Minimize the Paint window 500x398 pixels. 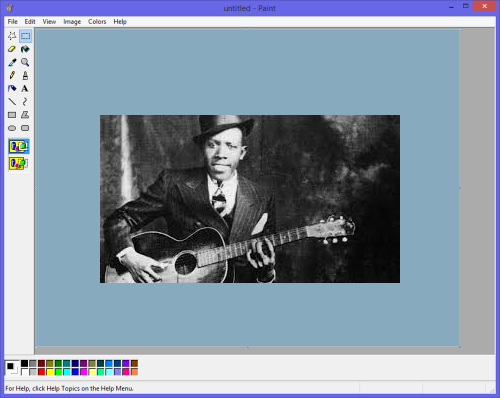[x=451, y=7]
